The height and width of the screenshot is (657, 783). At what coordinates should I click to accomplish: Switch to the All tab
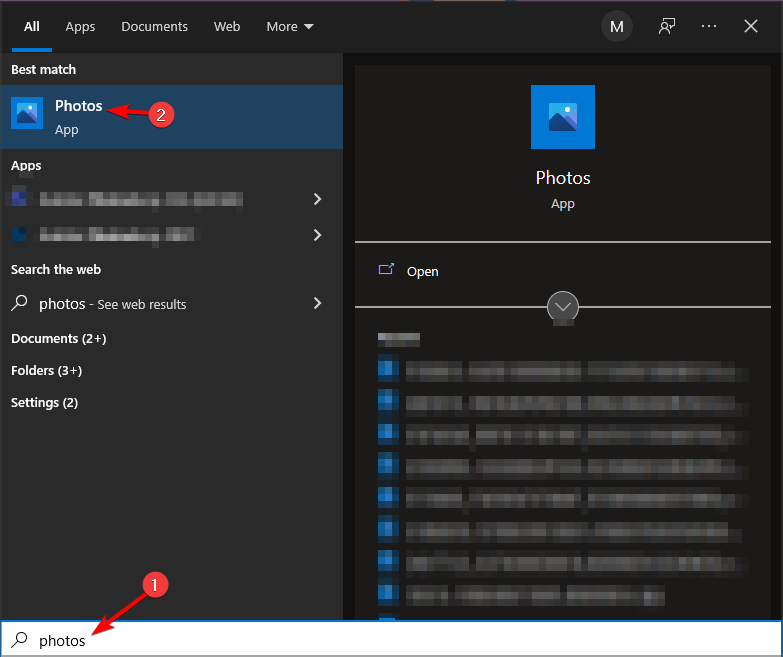pos(31,26)
